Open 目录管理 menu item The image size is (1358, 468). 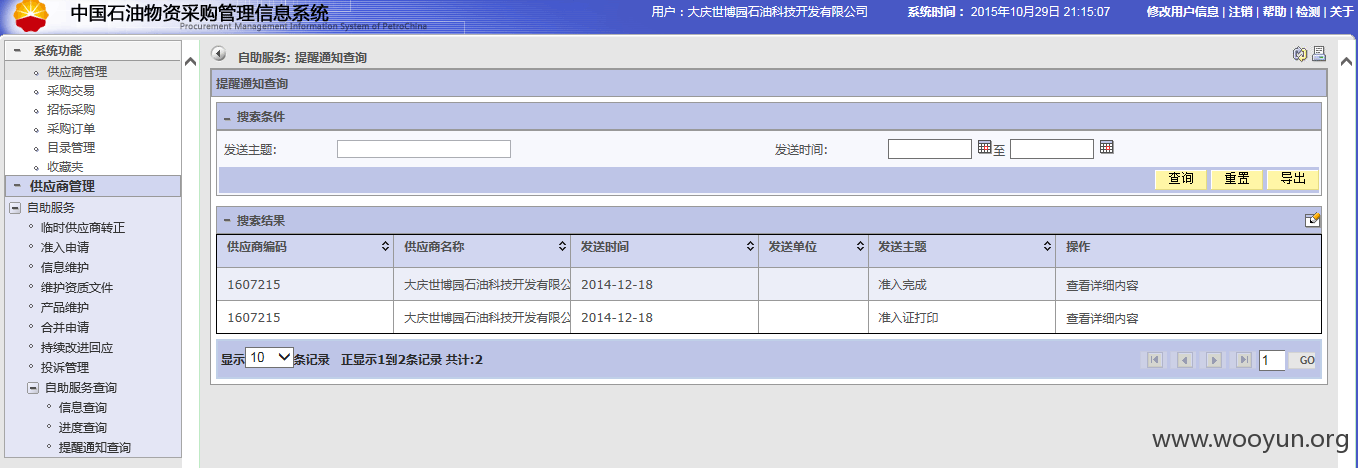[x=71, y=148]
